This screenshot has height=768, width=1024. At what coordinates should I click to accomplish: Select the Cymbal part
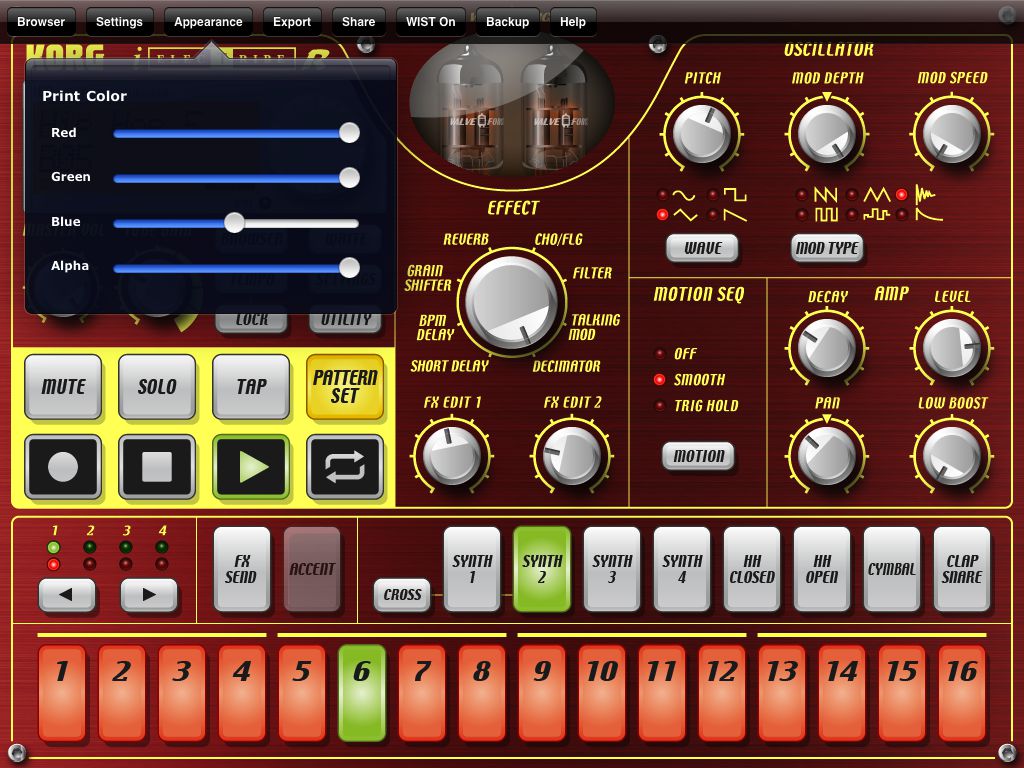click(891, 569)
